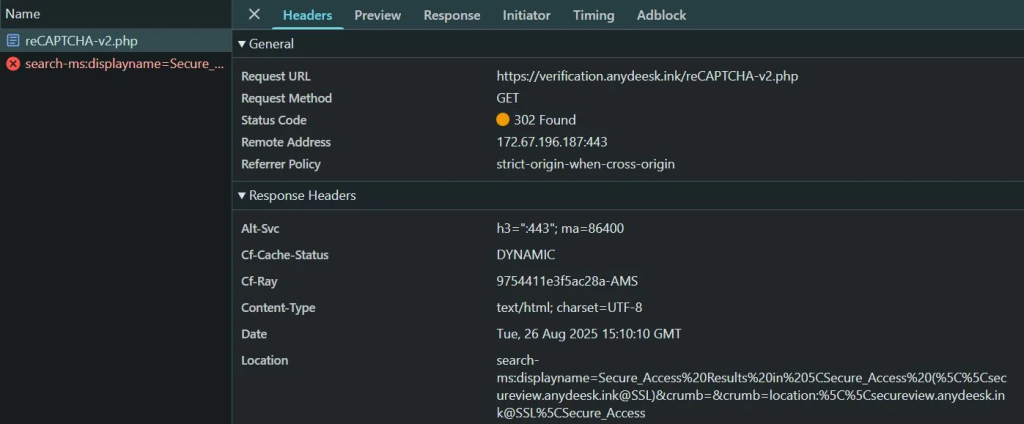Open the Response tab
This screenshot has height=424, width=1024.
click(x=451, y=15)
